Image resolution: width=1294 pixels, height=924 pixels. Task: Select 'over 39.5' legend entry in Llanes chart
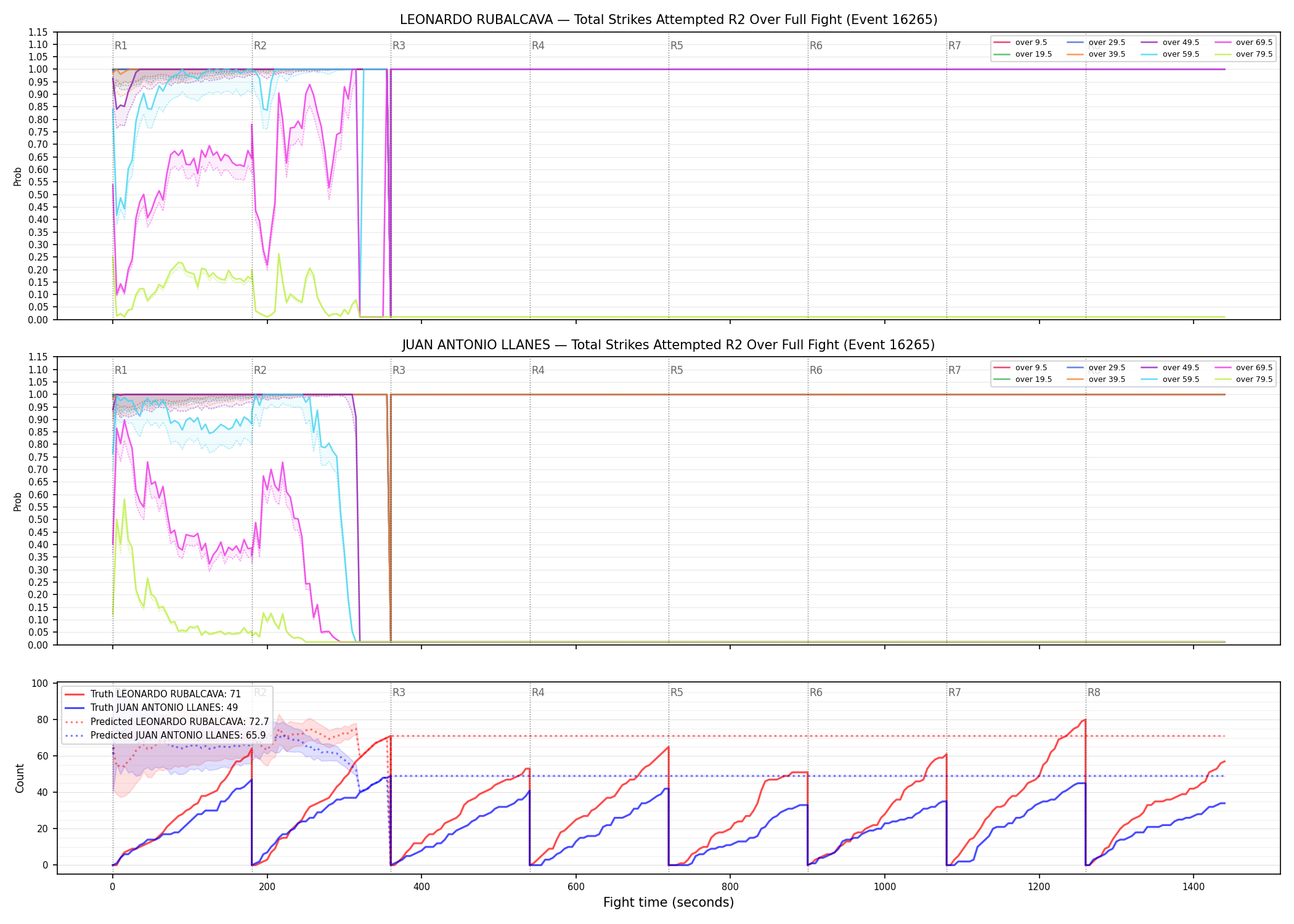[1096, 379]
